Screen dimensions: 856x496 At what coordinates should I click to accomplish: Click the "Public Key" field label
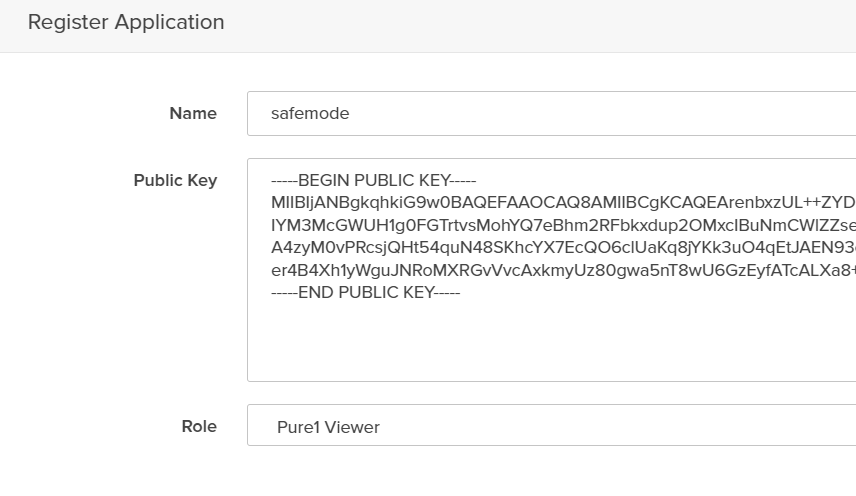[175, 181]
